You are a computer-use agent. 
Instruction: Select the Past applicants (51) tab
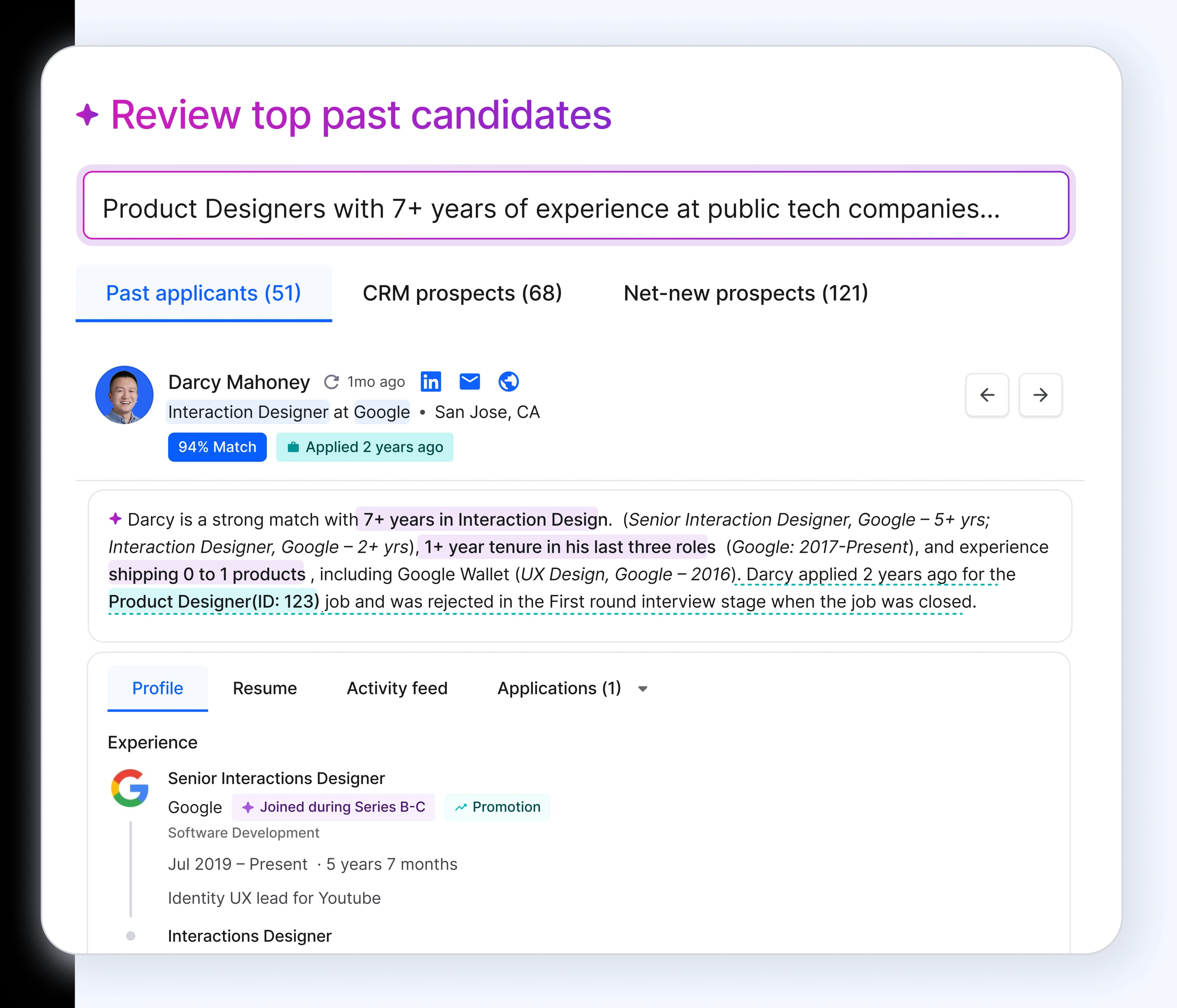pos(203,293)
